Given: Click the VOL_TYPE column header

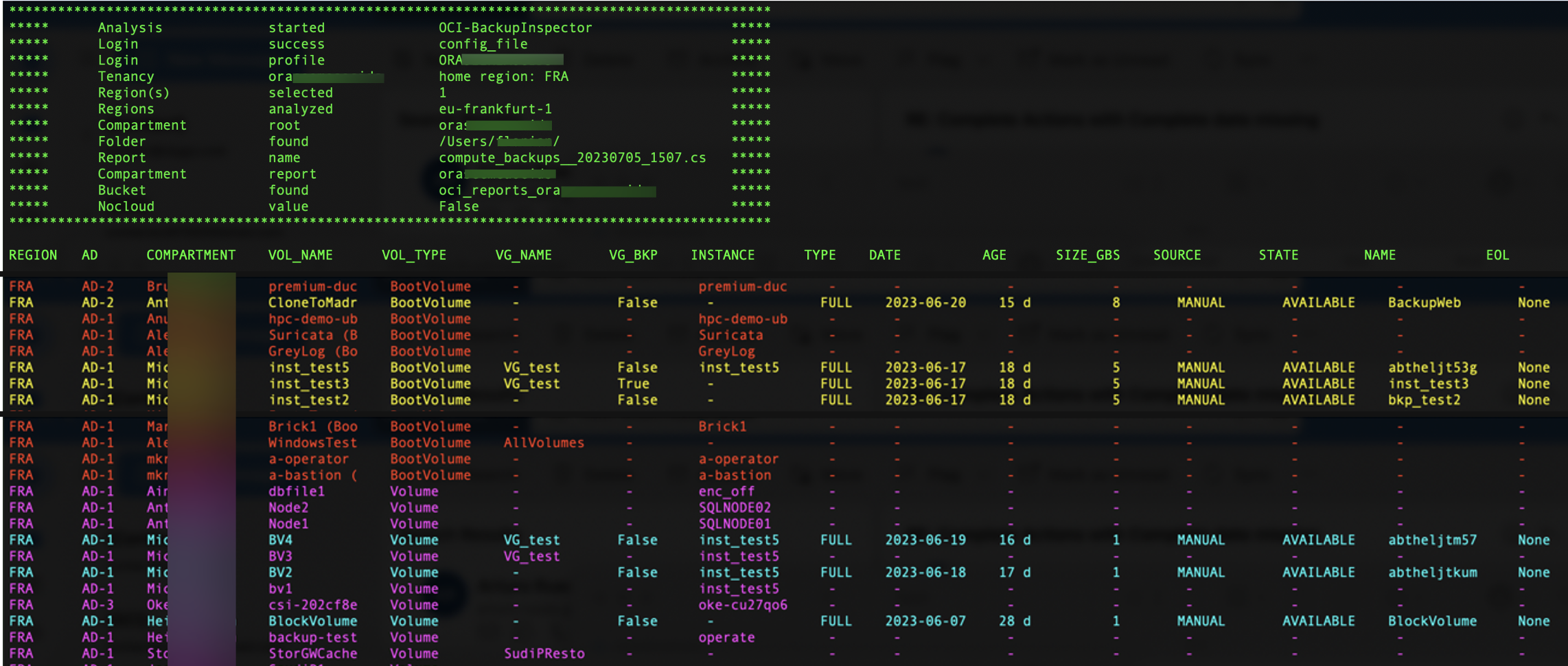Looking at the screenshot, I should [414, 255].
